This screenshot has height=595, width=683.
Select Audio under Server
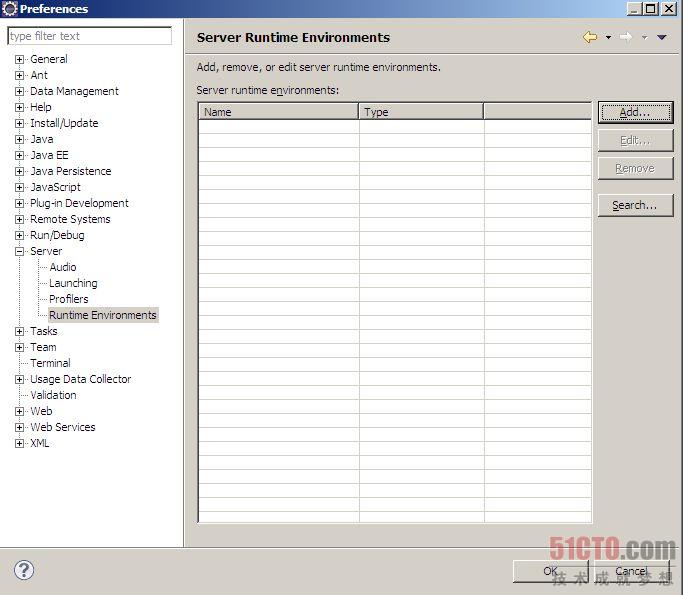(63, 267)
